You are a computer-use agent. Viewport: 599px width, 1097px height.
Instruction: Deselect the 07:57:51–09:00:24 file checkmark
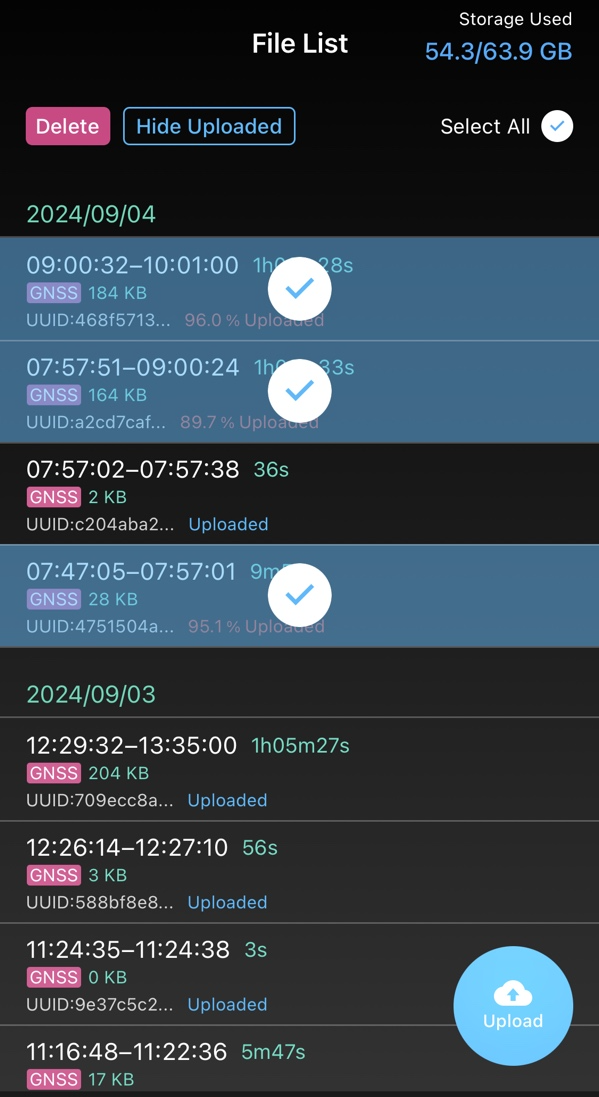click(298, 390)
